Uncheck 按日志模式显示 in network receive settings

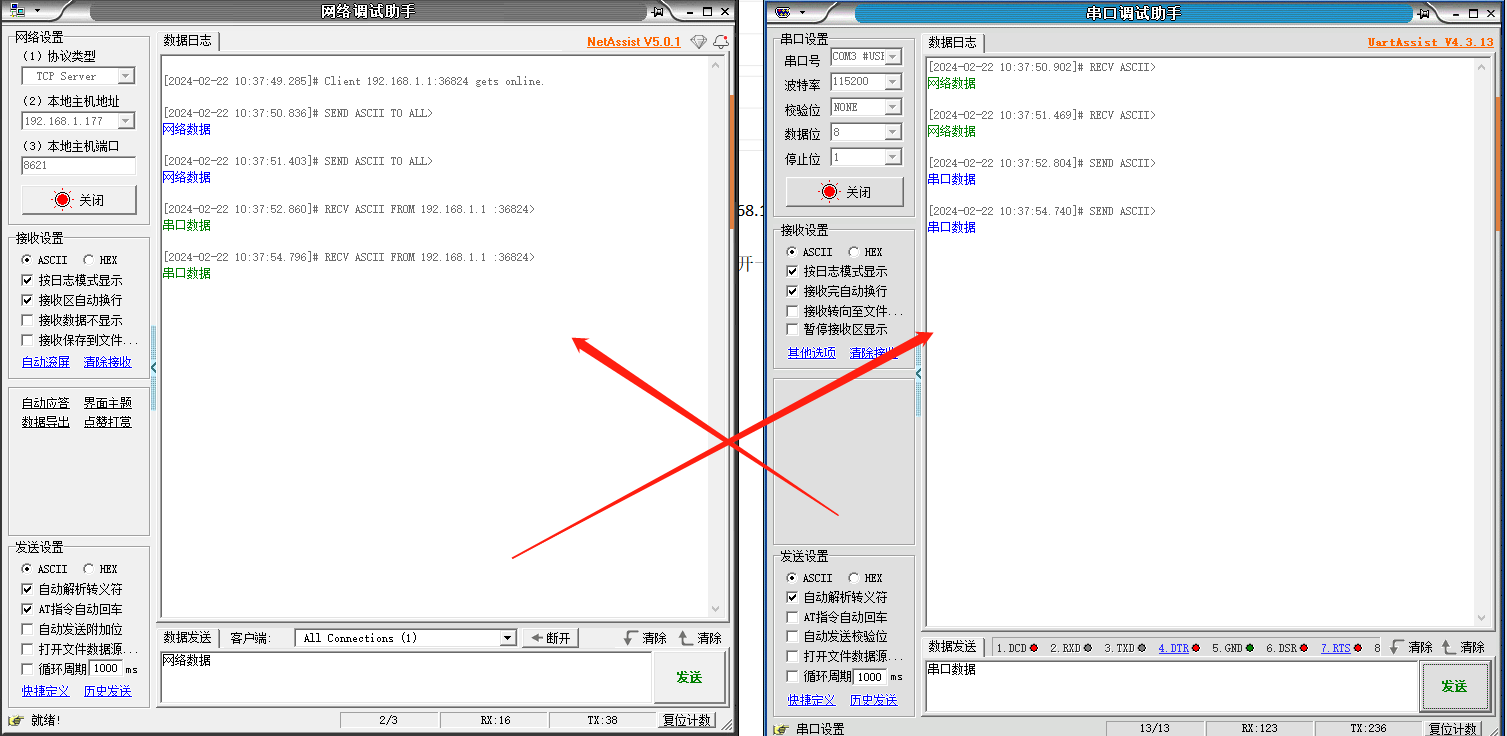tap(28, 280)
